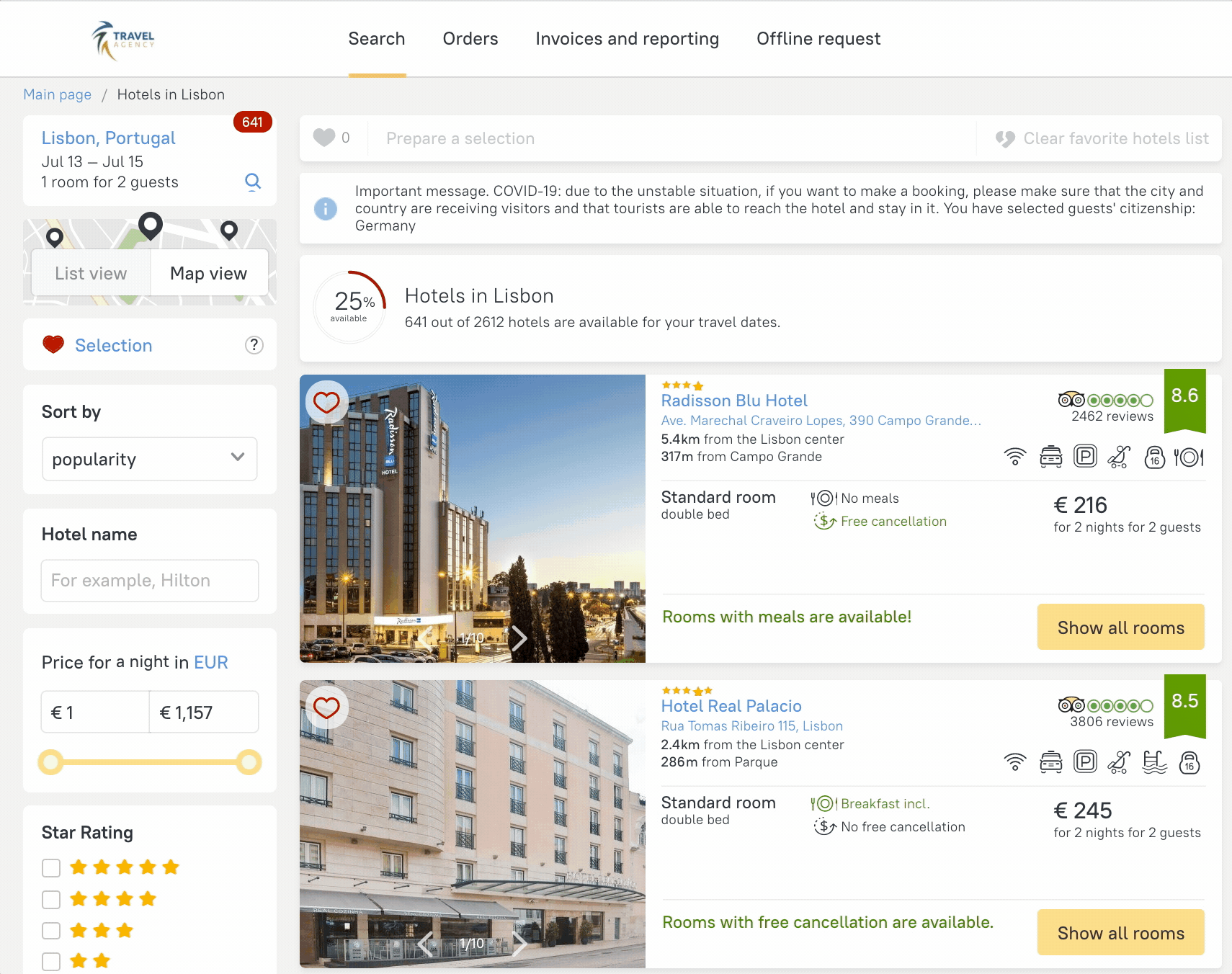This screenshot has height=974, width=1232.
Task: Click the search magnifier icon for Lisbon
Action: point(253,181)
